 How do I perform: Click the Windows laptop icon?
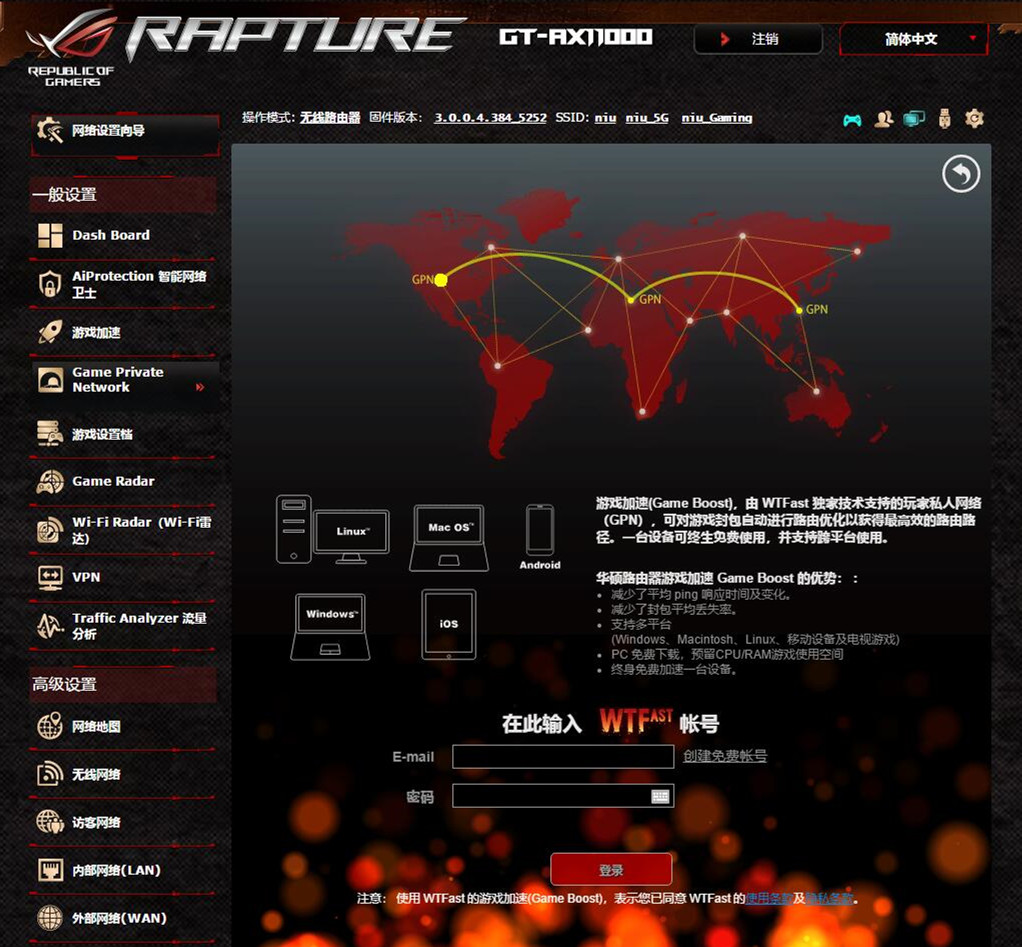click(330, 626)
